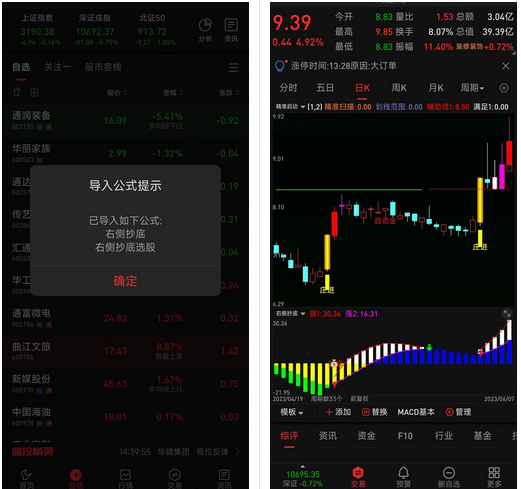Open 交易 in the left bottom navigation

(175, 479)
